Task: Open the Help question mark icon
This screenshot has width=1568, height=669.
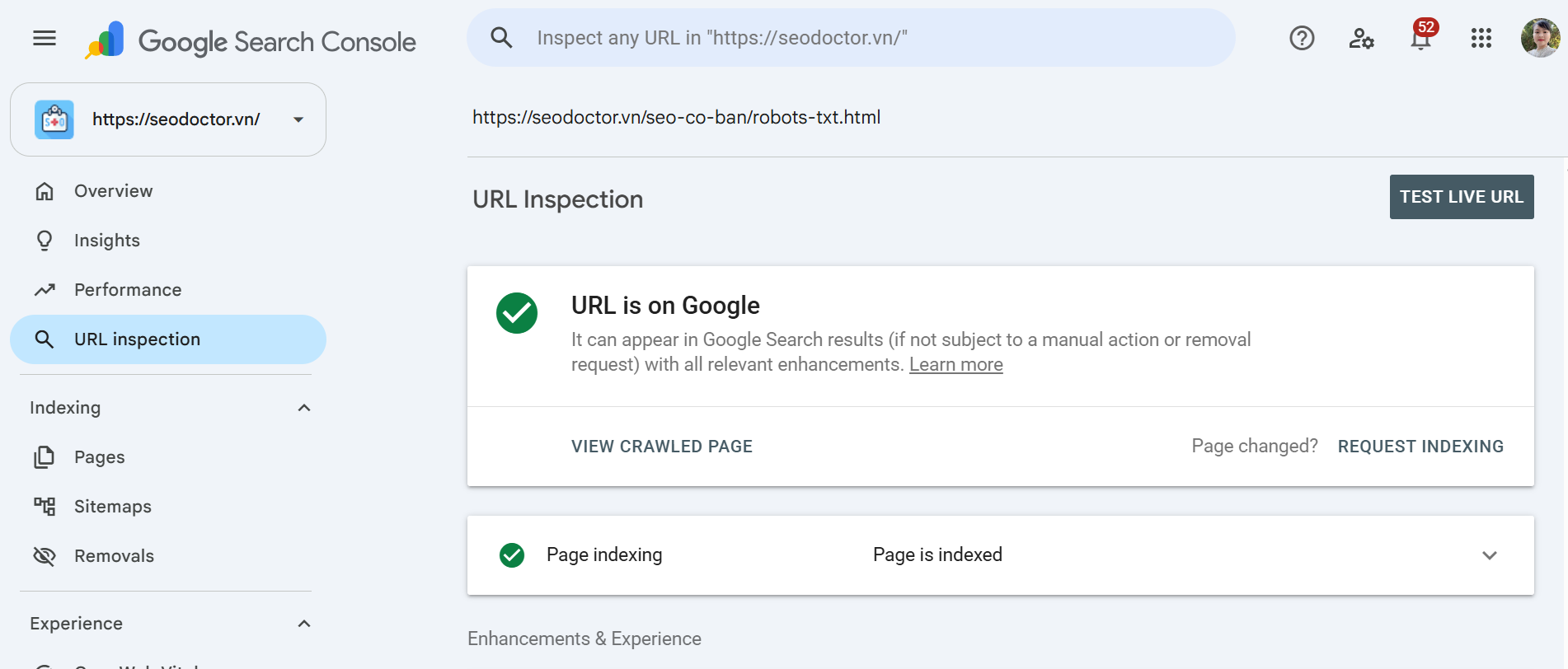Action: [x=1302, y=38]
